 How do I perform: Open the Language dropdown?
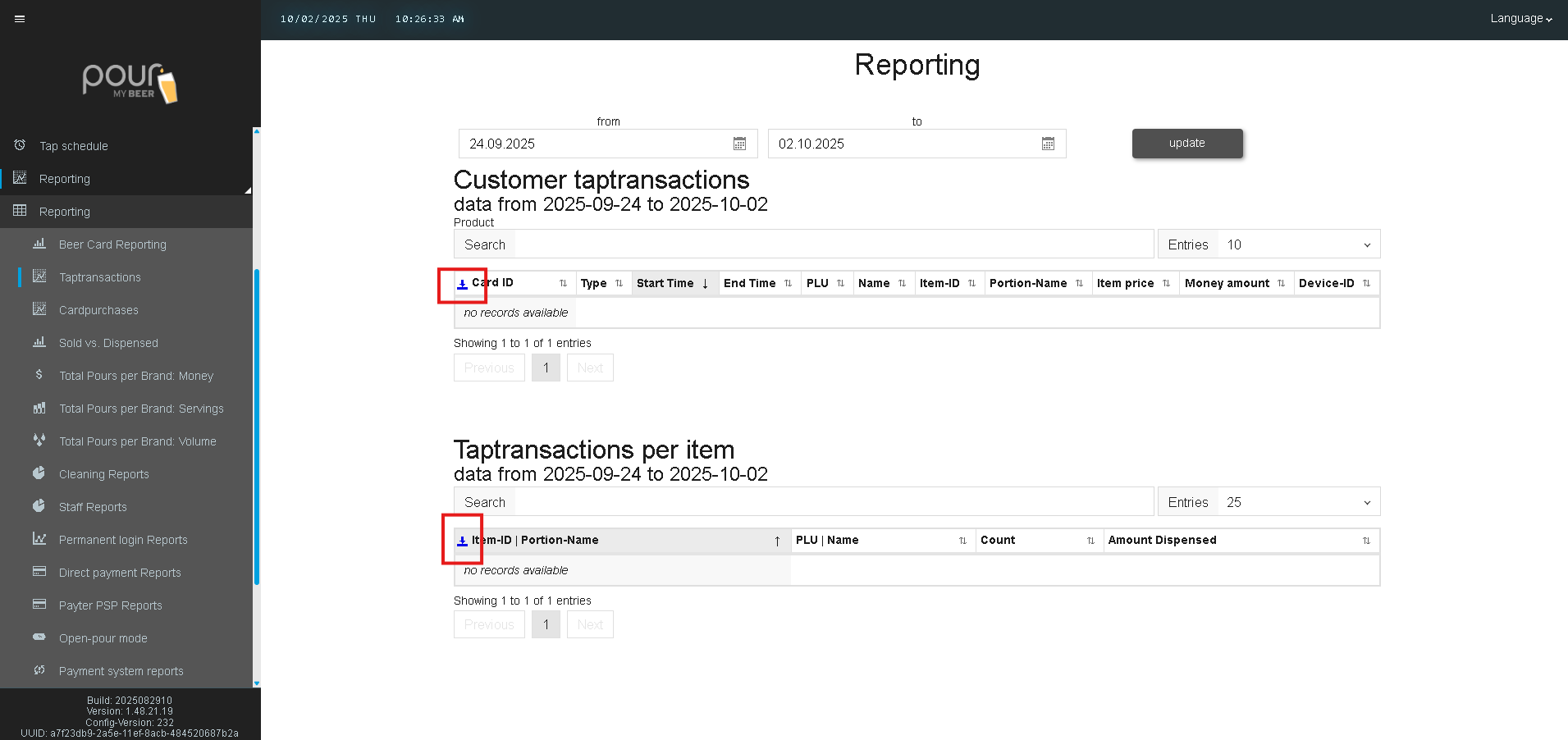(x=1520, y=19)
